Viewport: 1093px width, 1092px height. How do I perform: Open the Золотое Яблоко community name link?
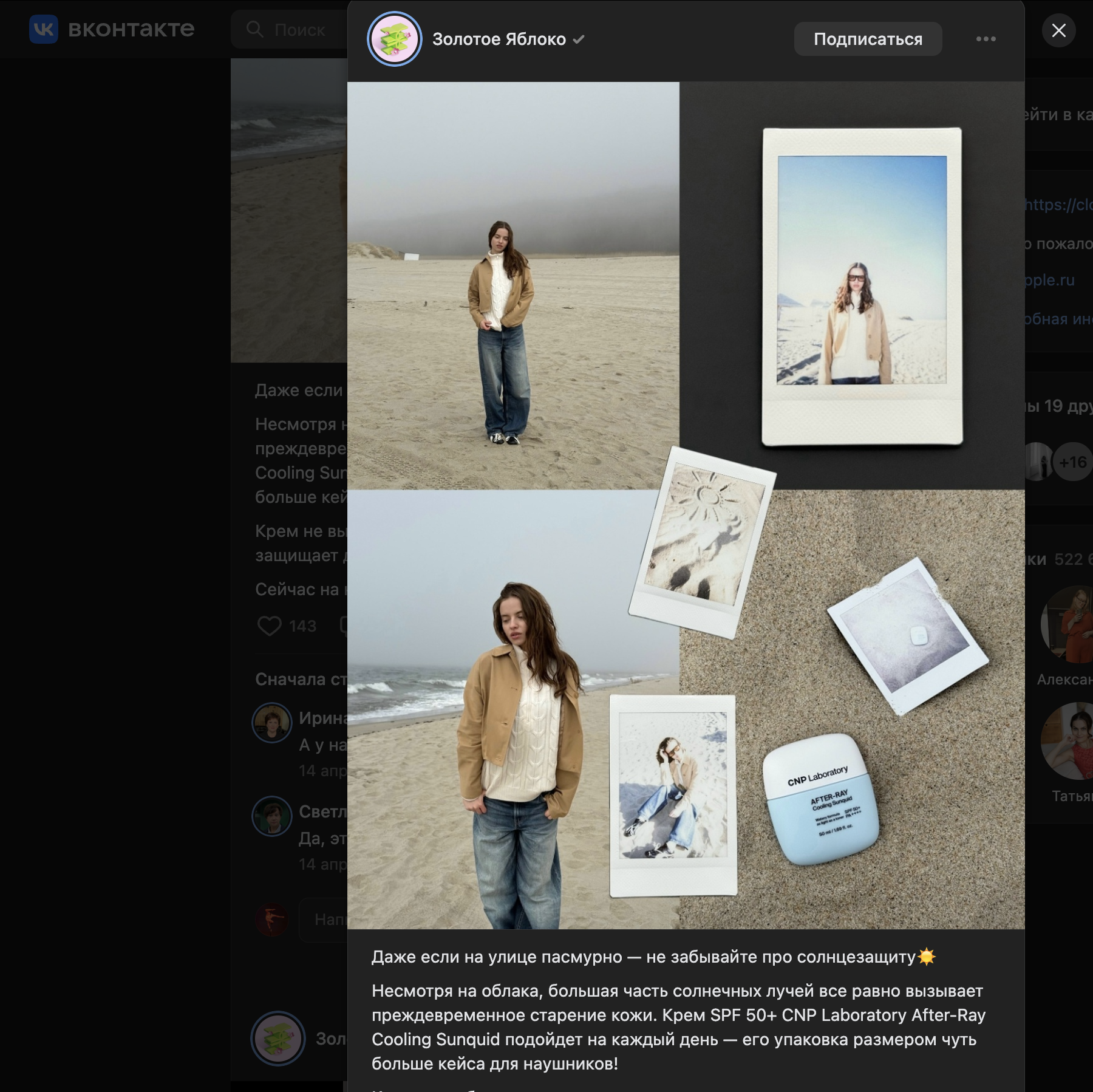[499, 39]
